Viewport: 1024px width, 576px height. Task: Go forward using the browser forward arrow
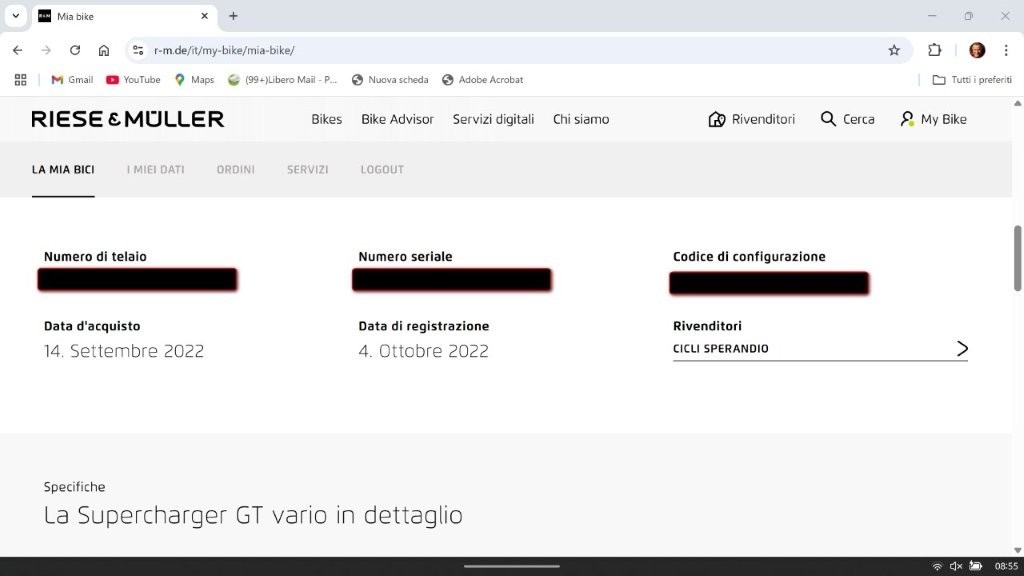(x=46, y=50)
